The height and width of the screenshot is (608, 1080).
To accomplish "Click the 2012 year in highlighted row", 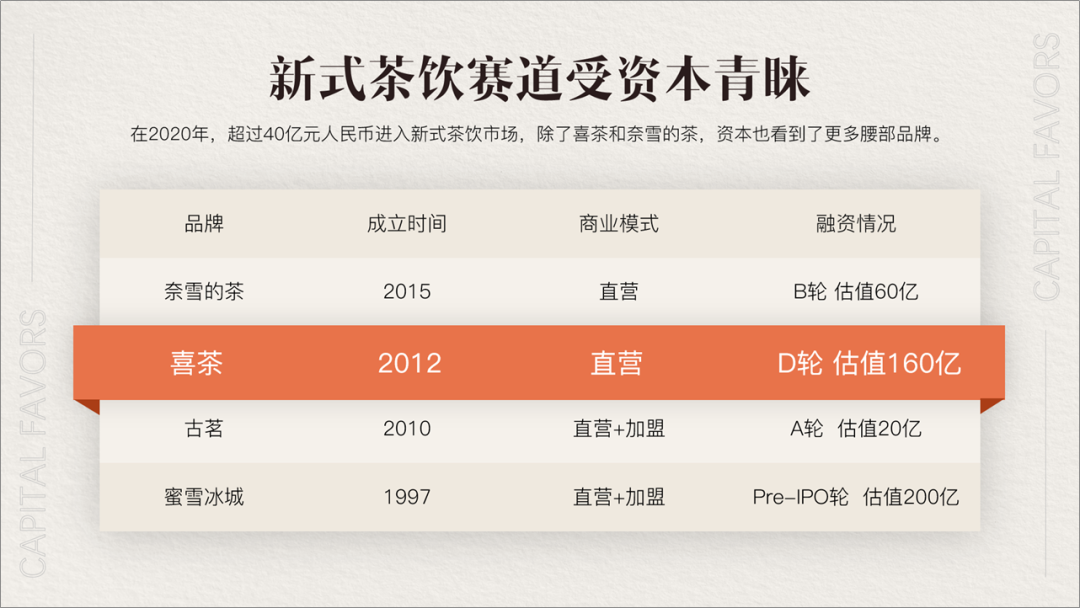I will click(x=409, y=363).
